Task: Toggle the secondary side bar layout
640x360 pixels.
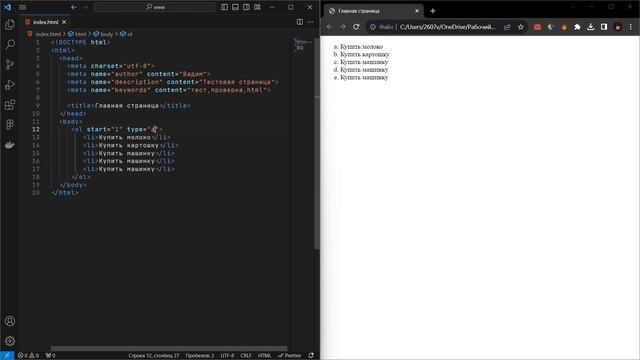Action: pyautogui.click(x=247, y=7)
